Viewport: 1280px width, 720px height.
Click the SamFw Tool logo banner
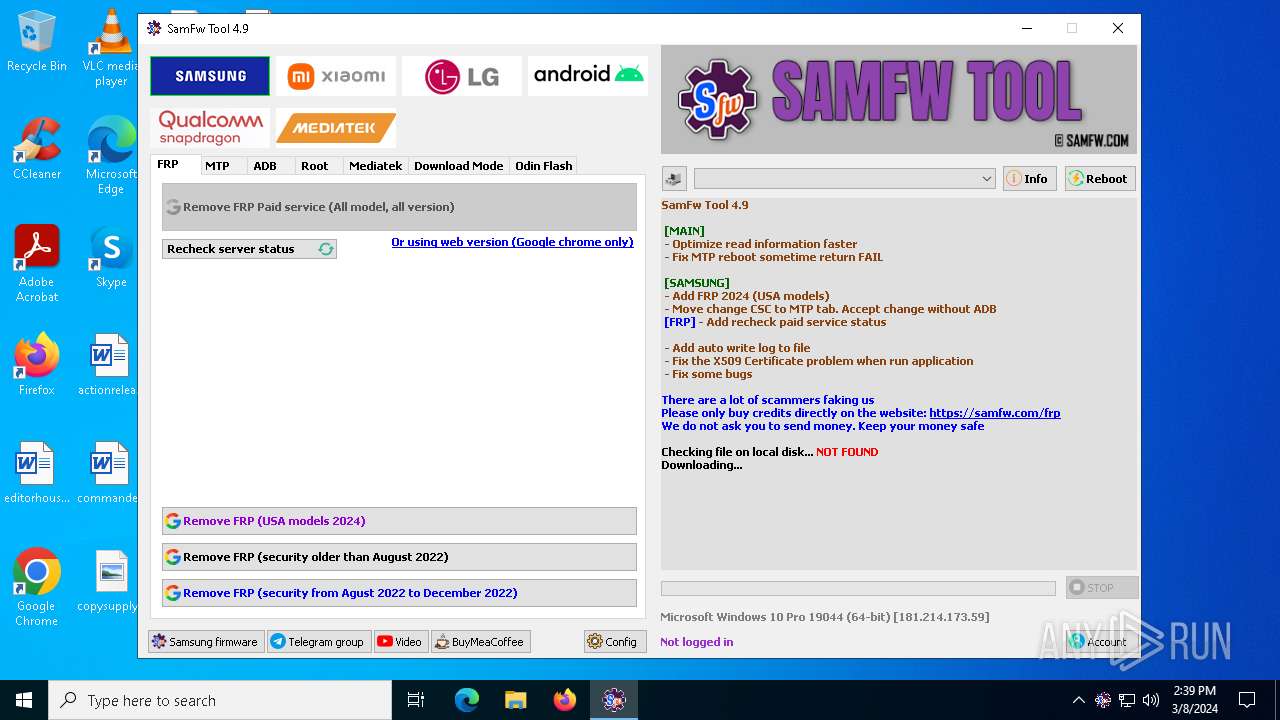(899, 99)
